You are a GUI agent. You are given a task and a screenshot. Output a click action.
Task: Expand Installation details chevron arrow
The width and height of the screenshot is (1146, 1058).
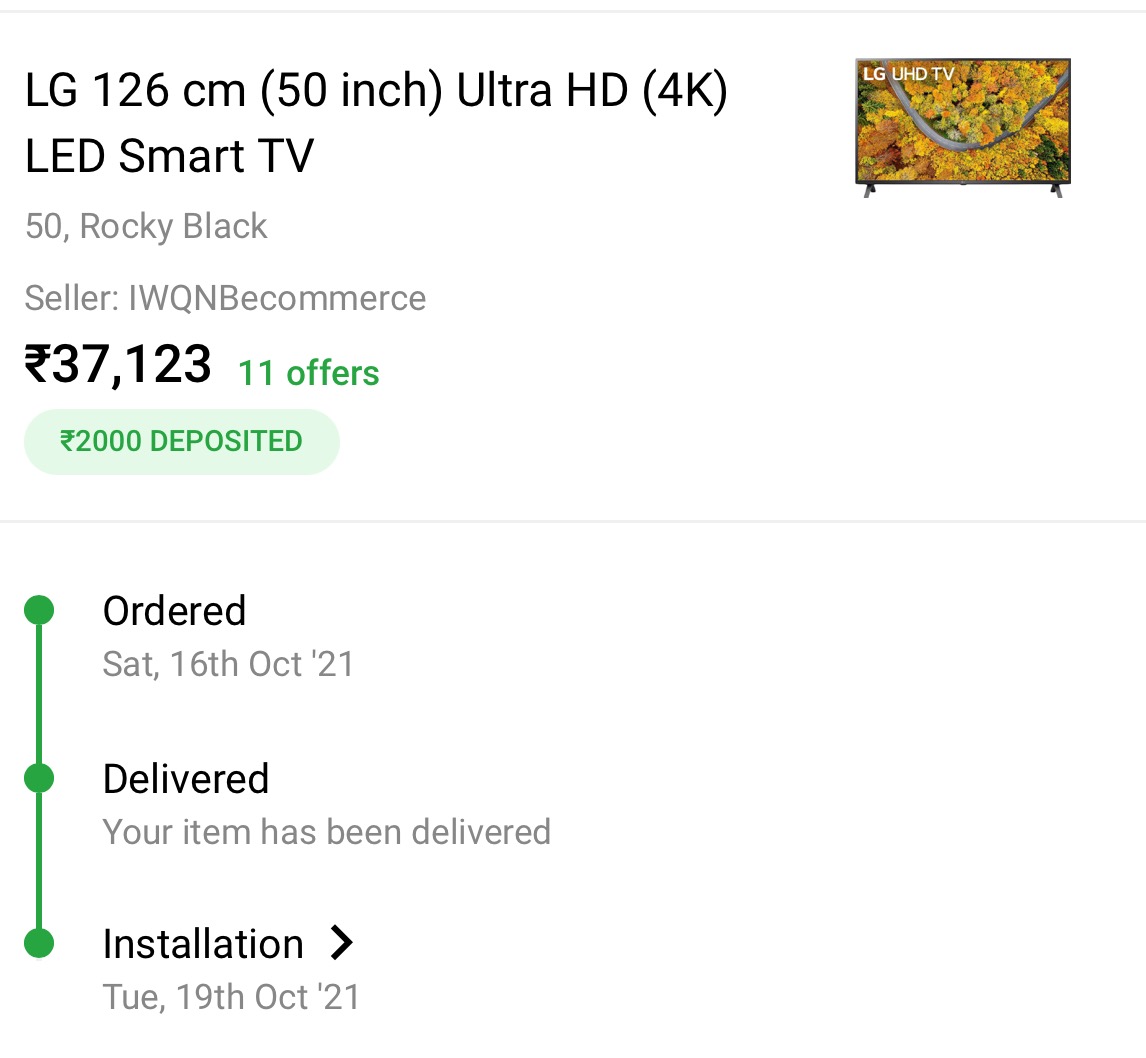coord(342,942)
